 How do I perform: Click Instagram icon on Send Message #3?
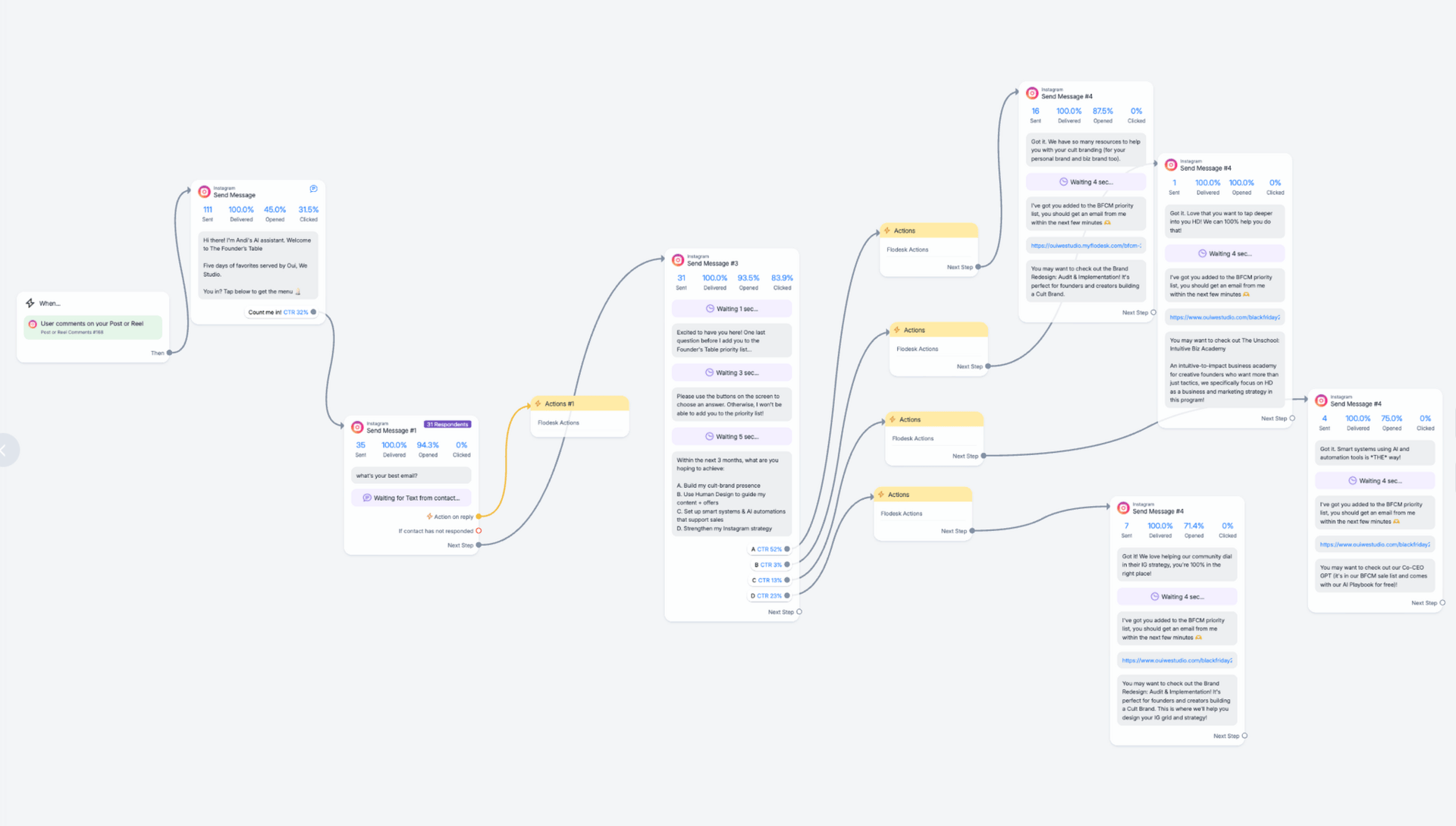(678, 260)
